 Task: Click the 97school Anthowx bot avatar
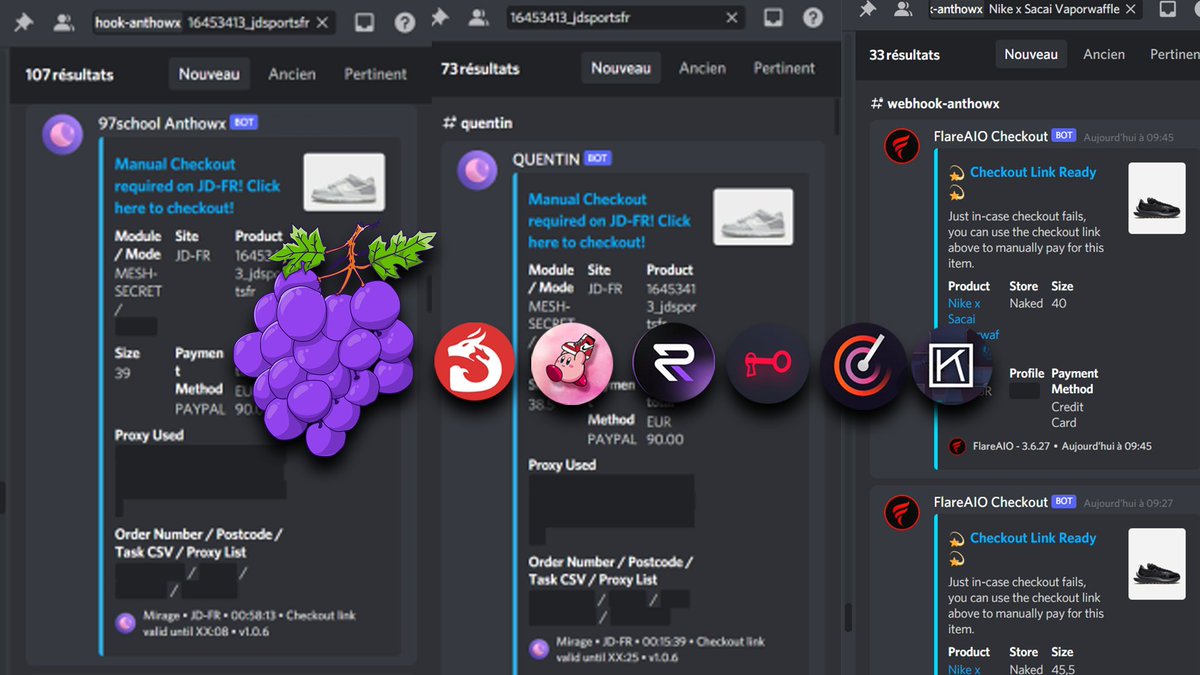[x=63, y=134]
